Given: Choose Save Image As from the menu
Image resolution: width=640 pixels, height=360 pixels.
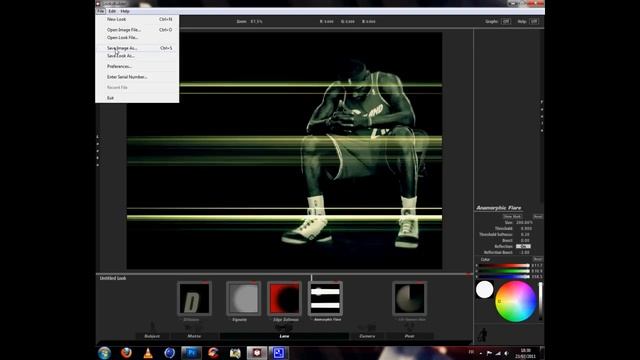Looking at the screenshot, I should [137, 48].
